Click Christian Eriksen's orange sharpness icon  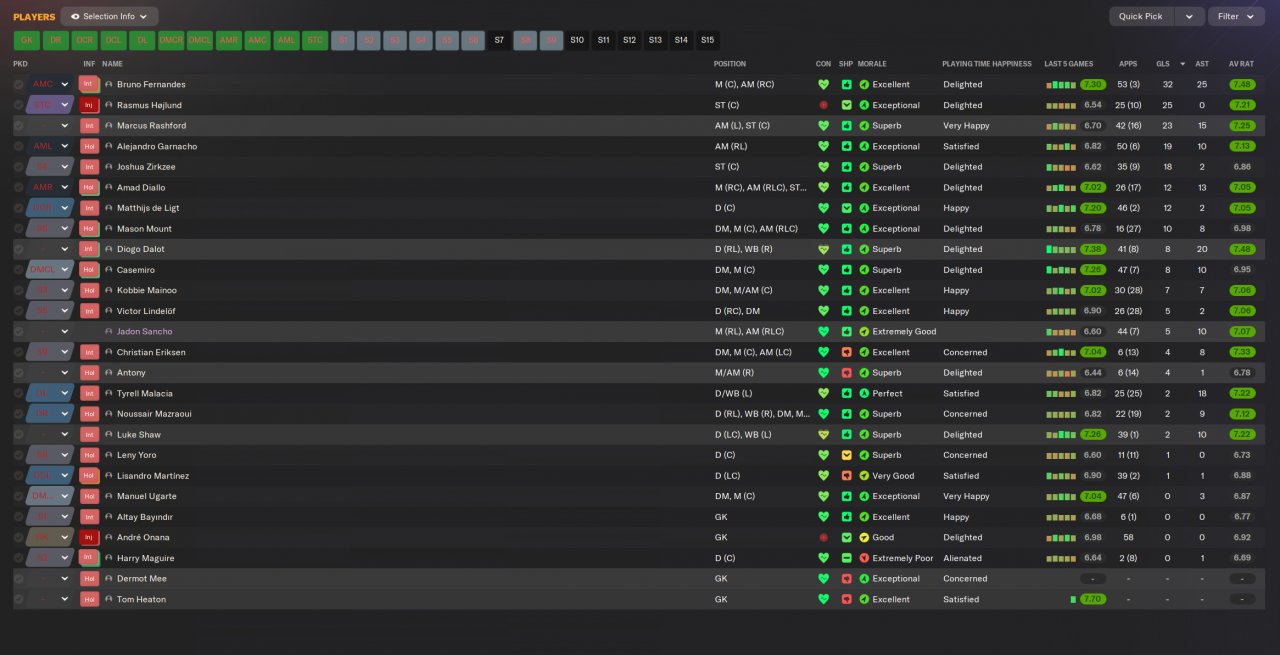[846, 352]
